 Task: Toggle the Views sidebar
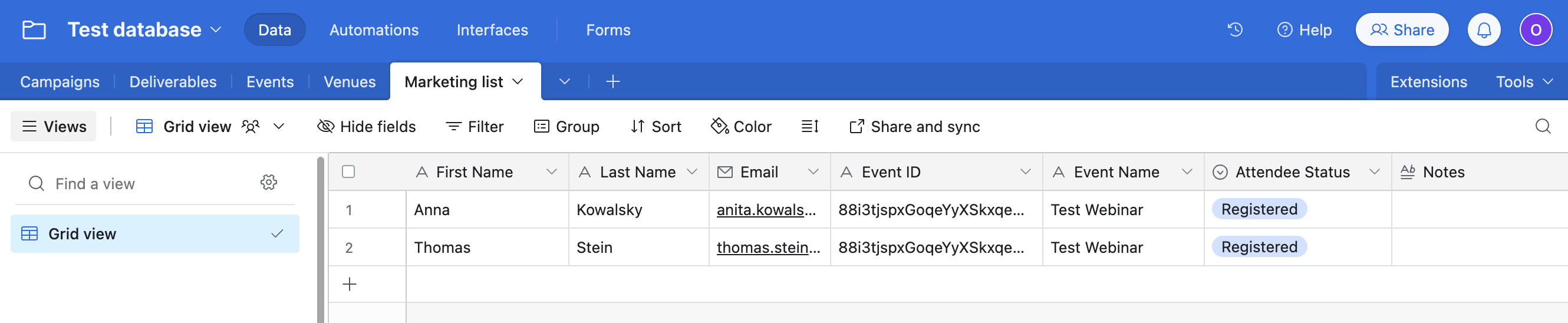tap(54, 127)
